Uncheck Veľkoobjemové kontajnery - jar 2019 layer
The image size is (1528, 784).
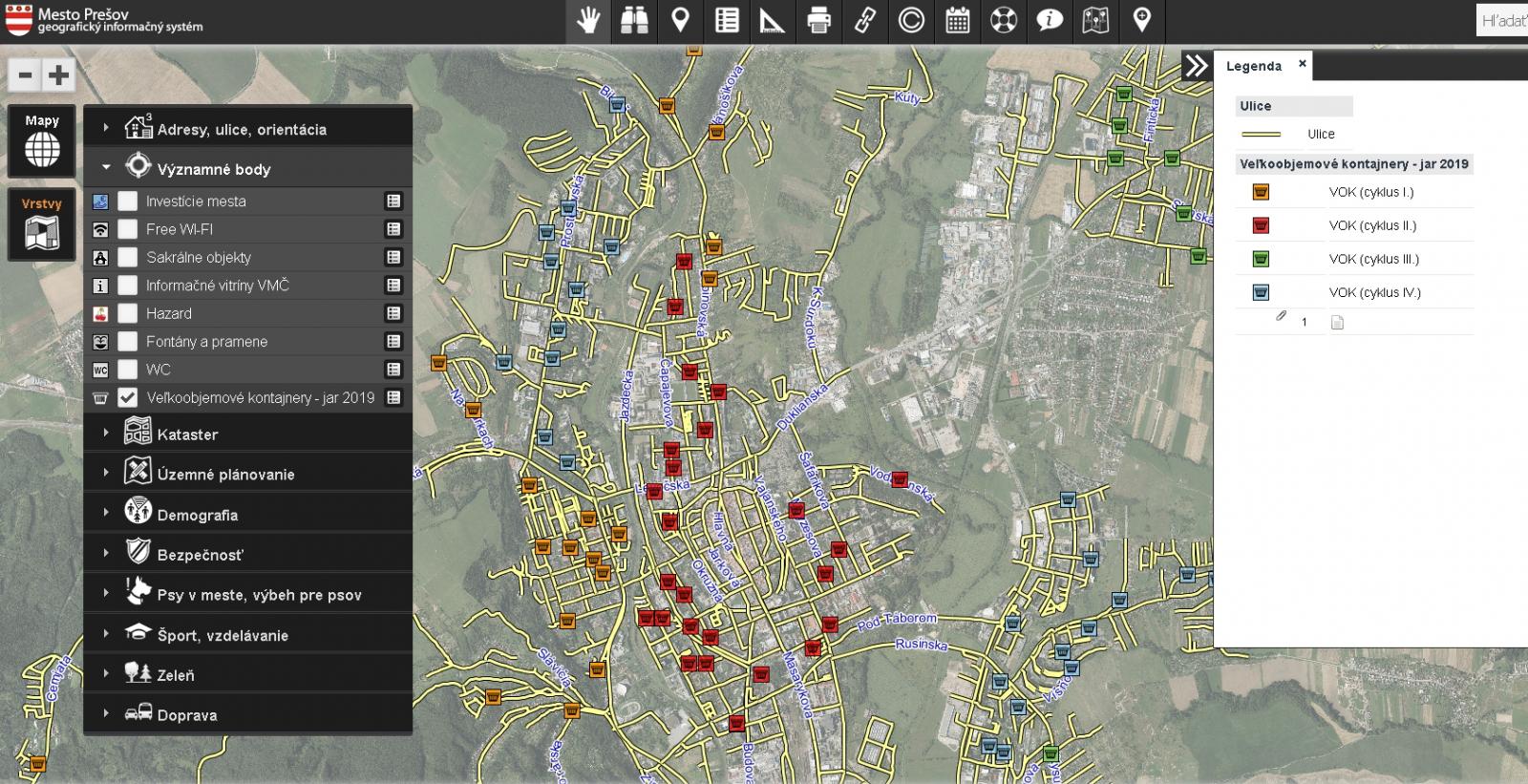pos(128,397)
